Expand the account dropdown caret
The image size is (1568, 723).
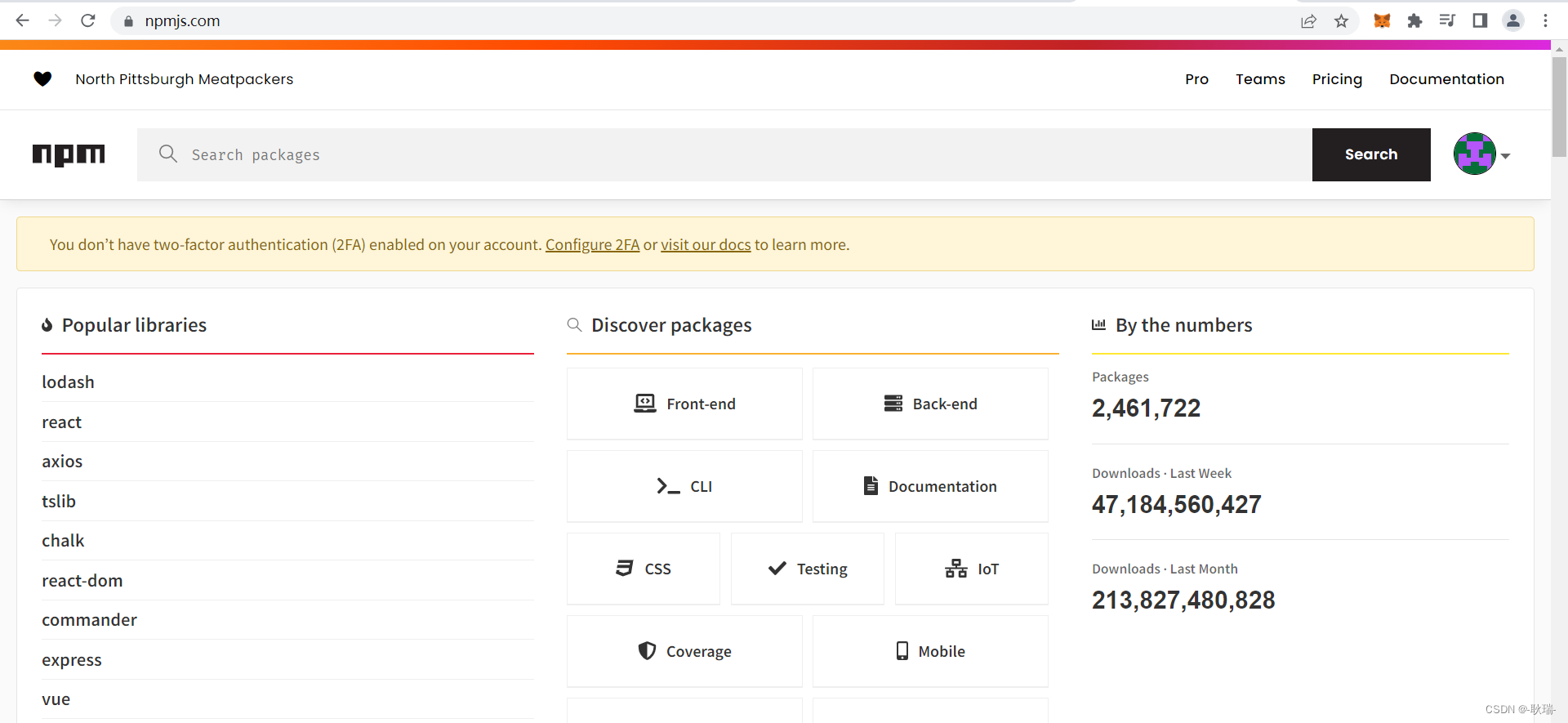1505,156
